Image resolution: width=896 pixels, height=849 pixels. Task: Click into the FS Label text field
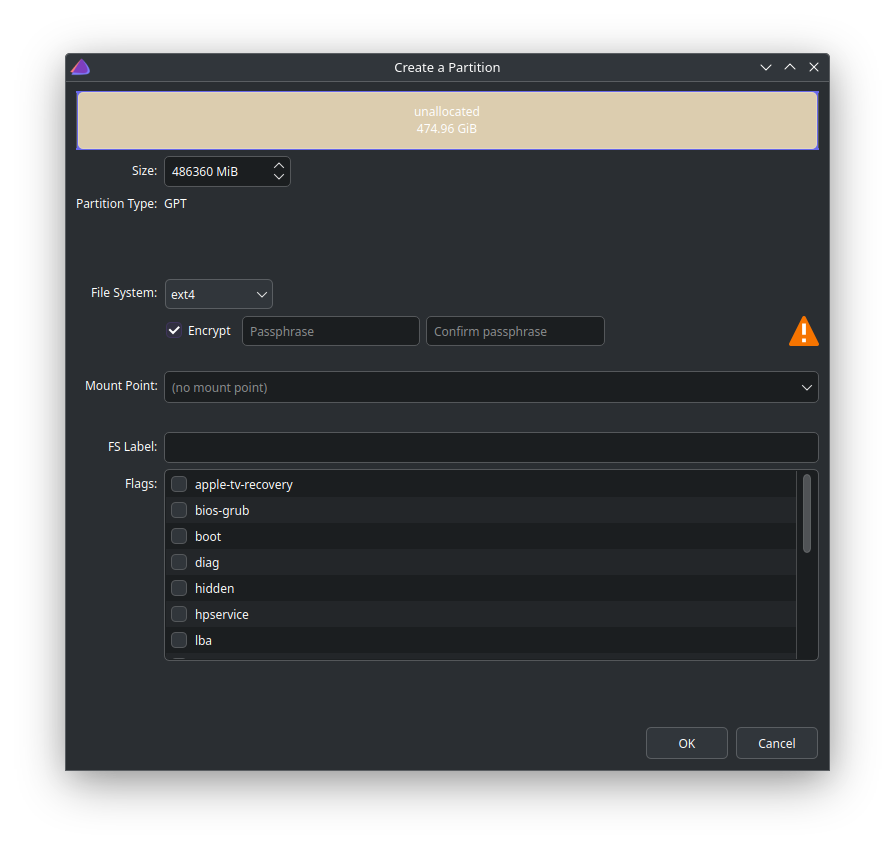pos(491,447)
